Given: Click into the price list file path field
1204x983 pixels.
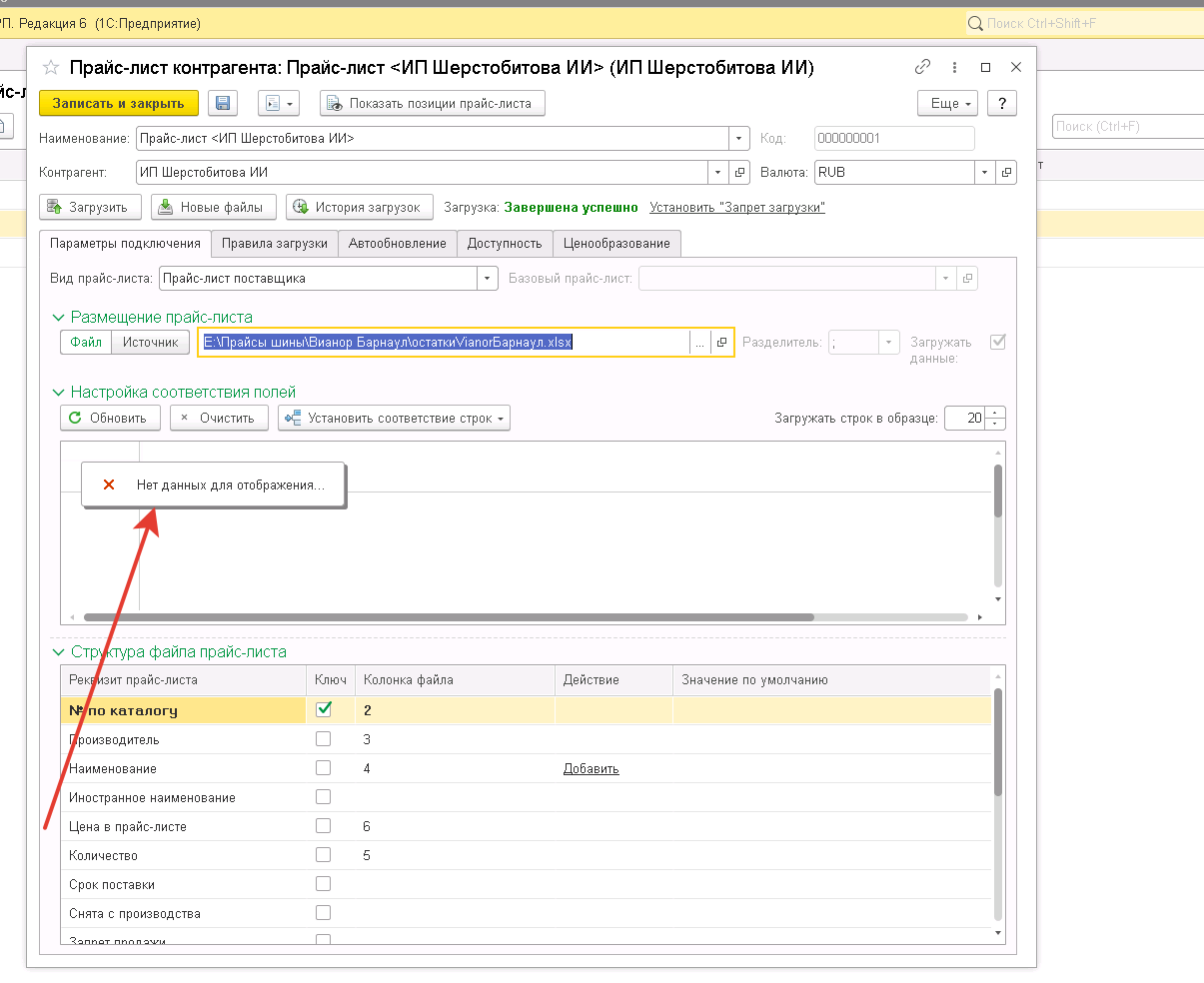Looking at the screenshot, I should click(x=444, y=343).
